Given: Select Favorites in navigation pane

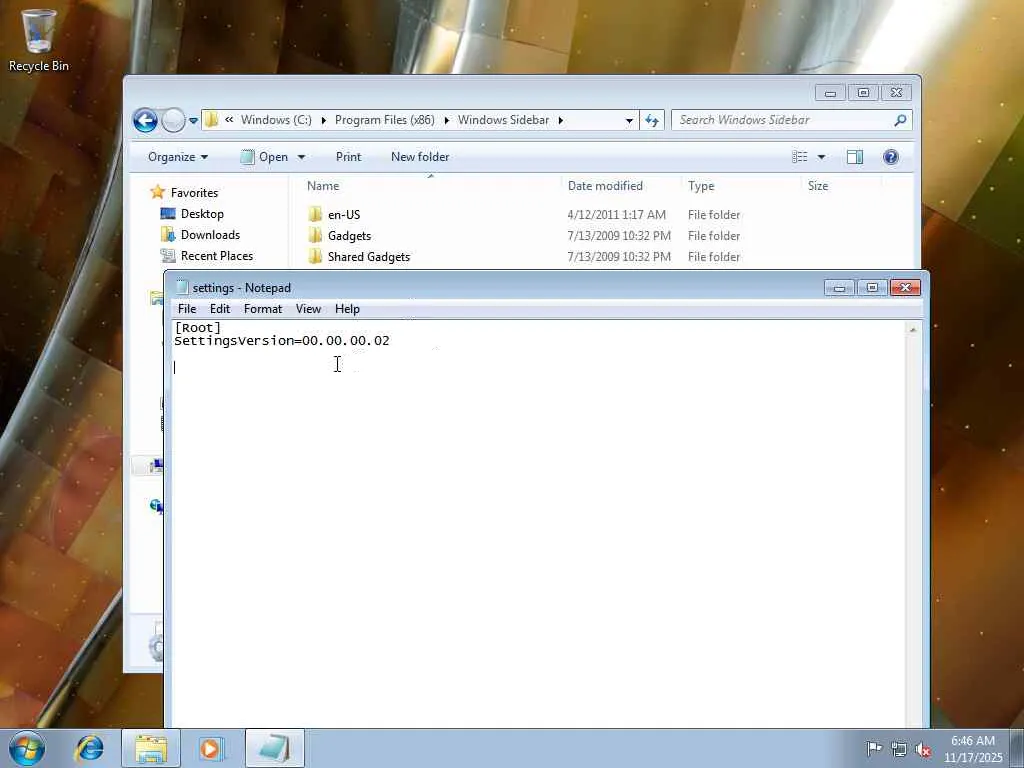Looking at the screenshot, I should (x=194, y=193).
